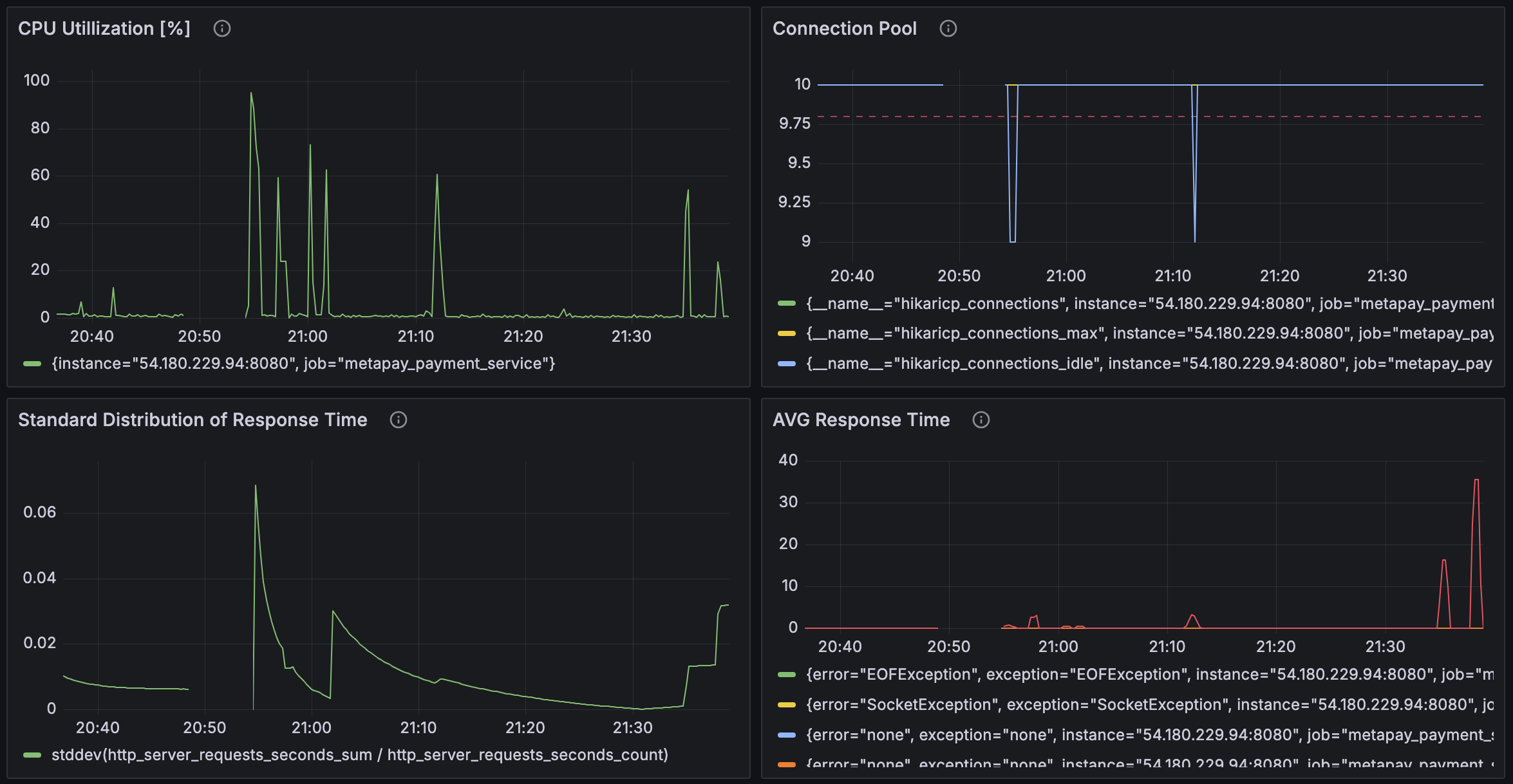1513x784 pixels.
Task: Click green swatch of CPU metapay_payment_service legend
Action: [32, 364]
